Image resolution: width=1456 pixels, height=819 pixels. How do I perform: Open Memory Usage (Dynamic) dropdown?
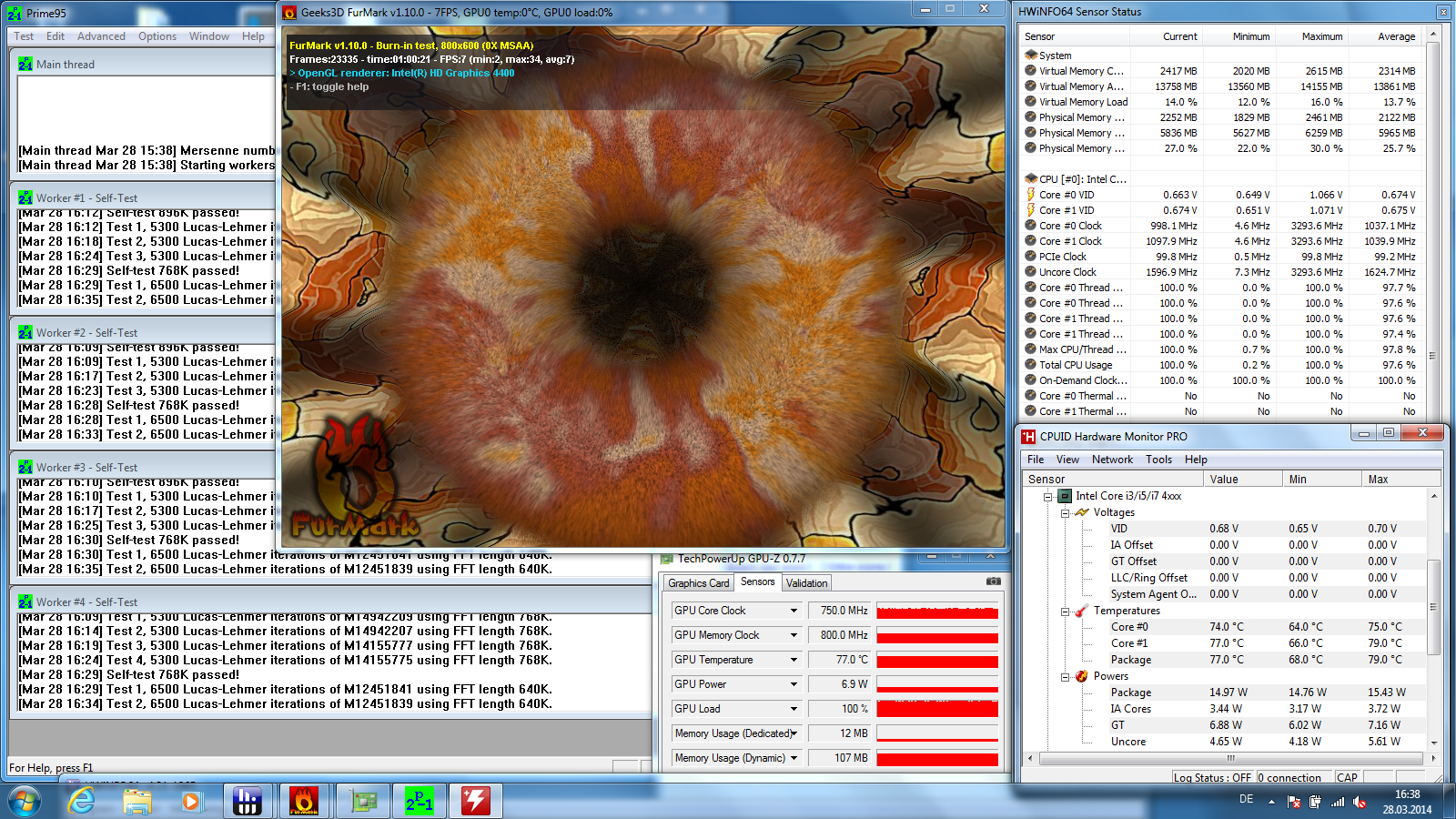pos(794,758)
